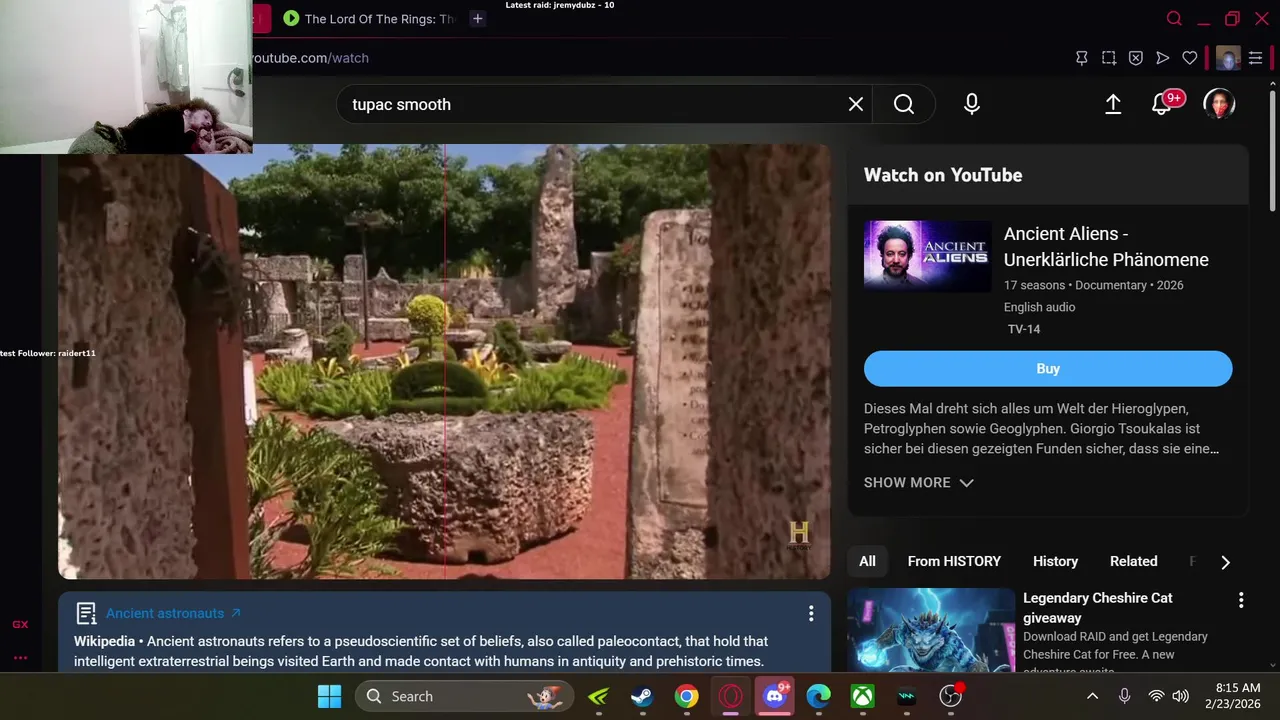Click GX Corner sidebar icon

pyautogui.click(x=20, y=624)
